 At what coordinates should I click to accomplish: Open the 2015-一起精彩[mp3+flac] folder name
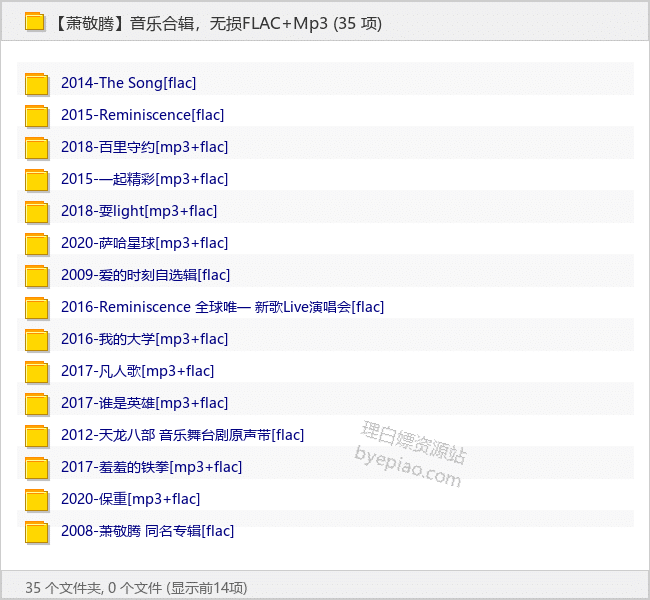tap(145, 179)
